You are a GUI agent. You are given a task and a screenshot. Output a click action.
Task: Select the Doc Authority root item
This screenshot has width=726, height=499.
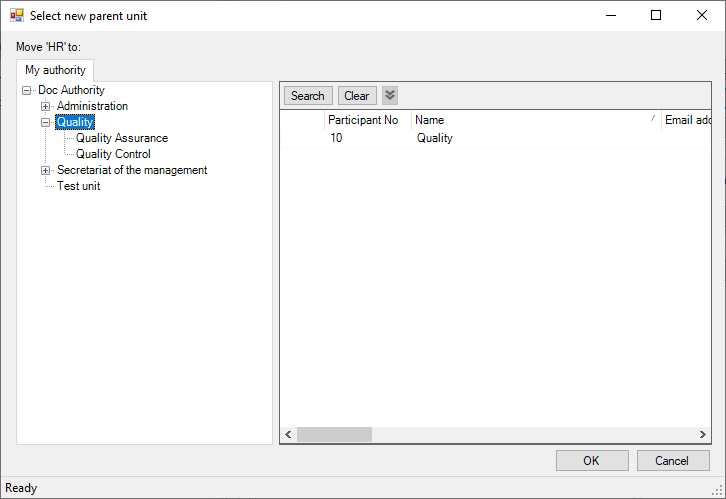[x=71, y=90]
